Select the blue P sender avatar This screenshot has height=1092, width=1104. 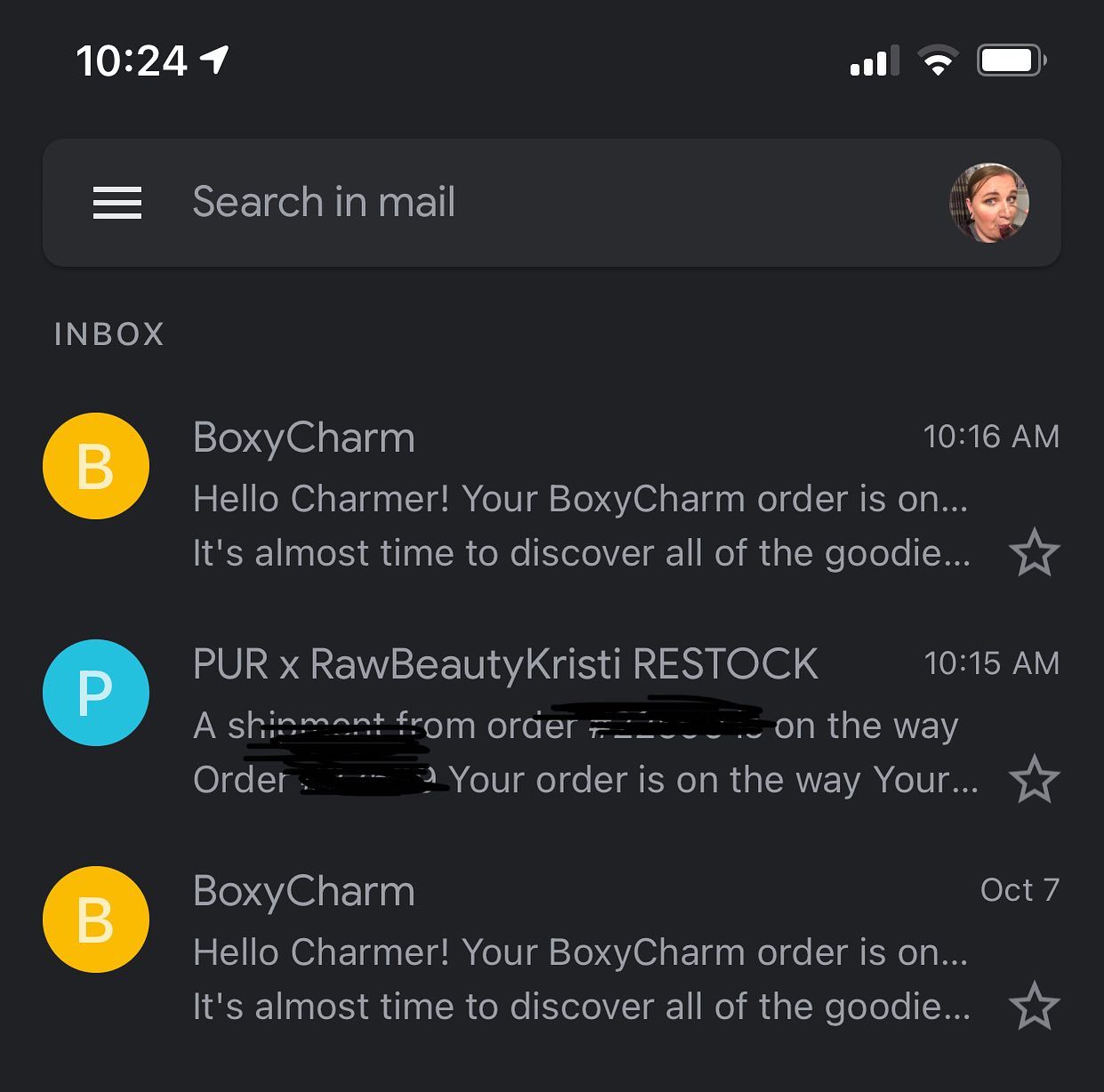96,693
